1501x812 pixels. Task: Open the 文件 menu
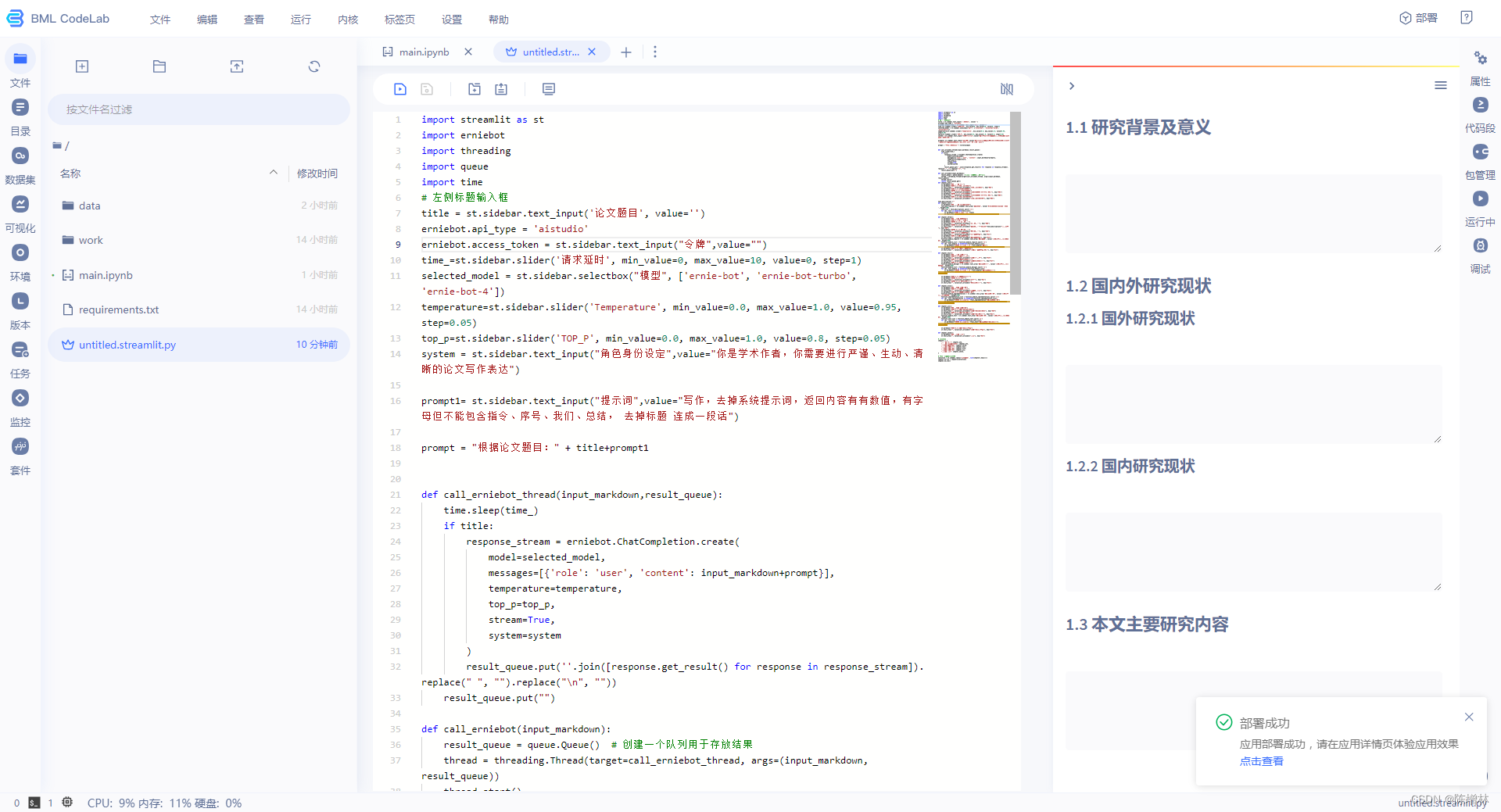pos(160,20)
